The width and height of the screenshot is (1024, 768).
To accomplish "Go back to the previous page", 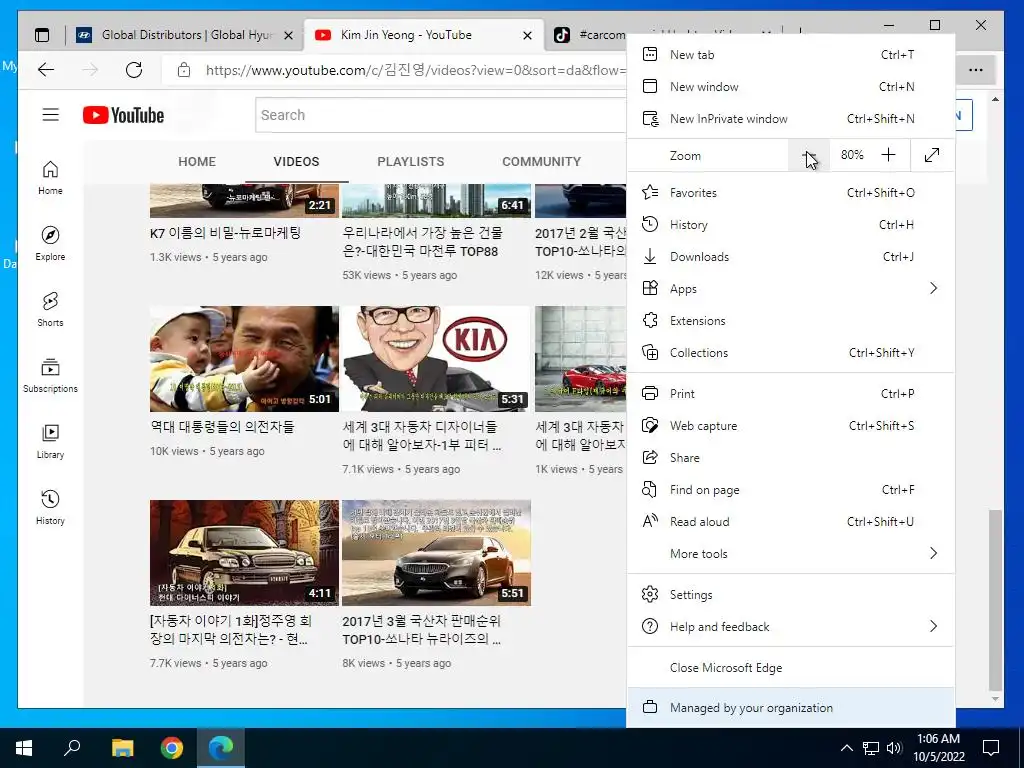I will [46, 70].
